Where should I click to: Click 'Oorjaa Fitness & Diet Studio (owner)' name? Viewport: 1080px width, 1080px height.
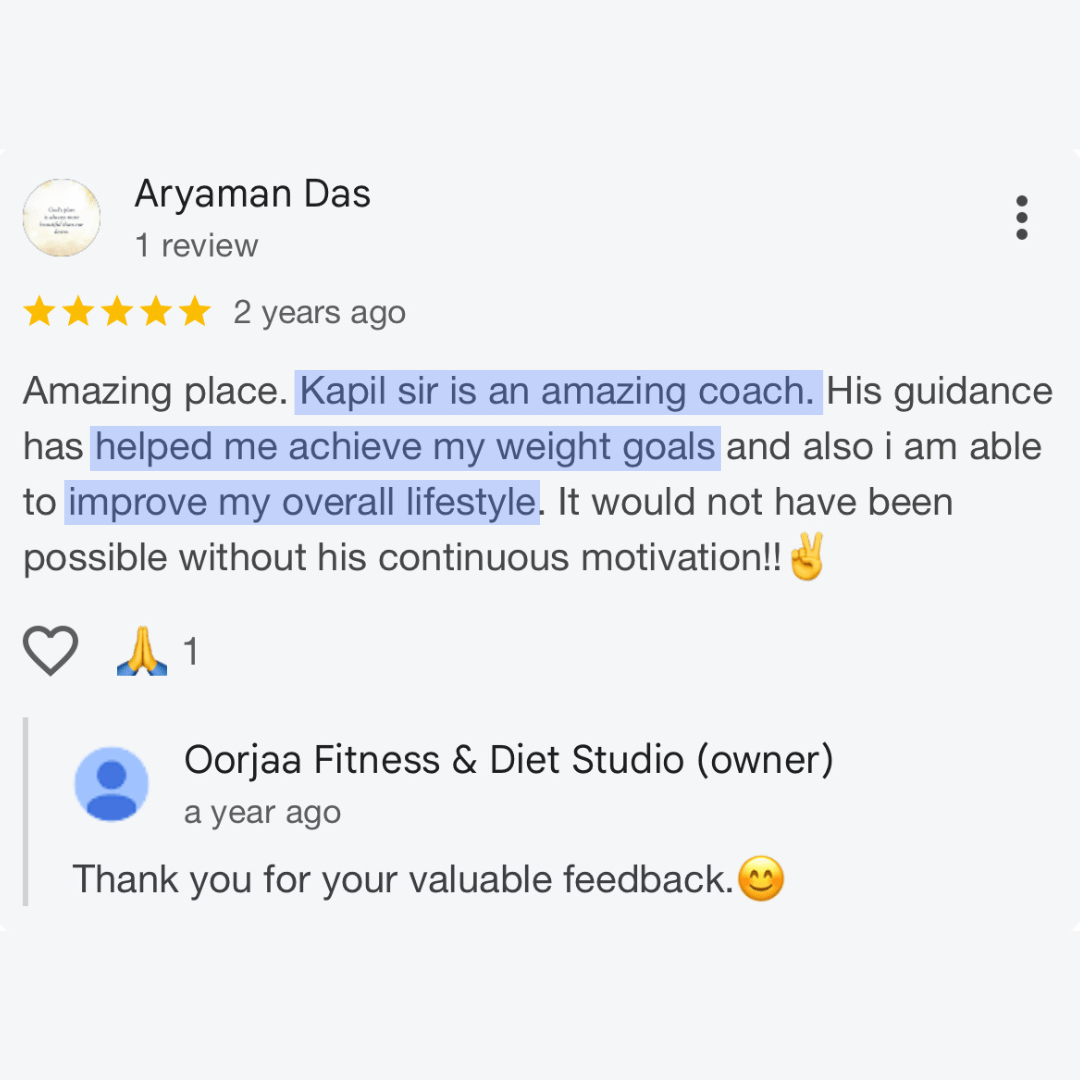tap(509, 760)
